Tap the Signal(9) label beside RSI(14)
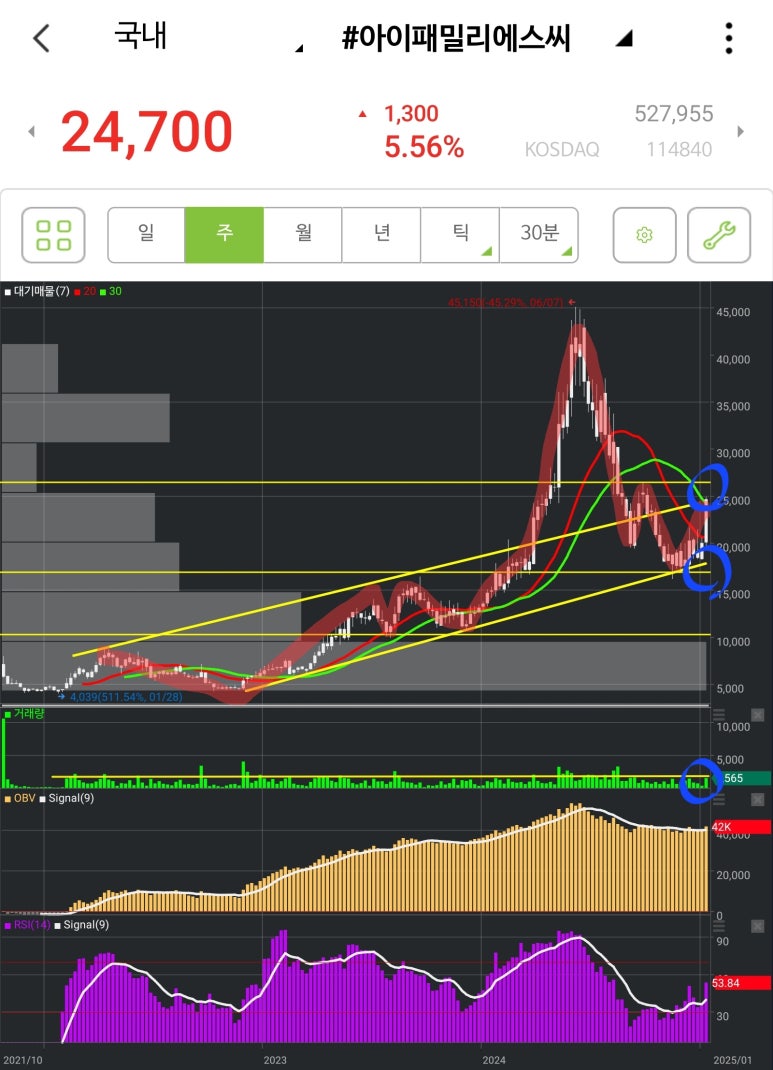Screen dimensions: 773x1070 81,925
